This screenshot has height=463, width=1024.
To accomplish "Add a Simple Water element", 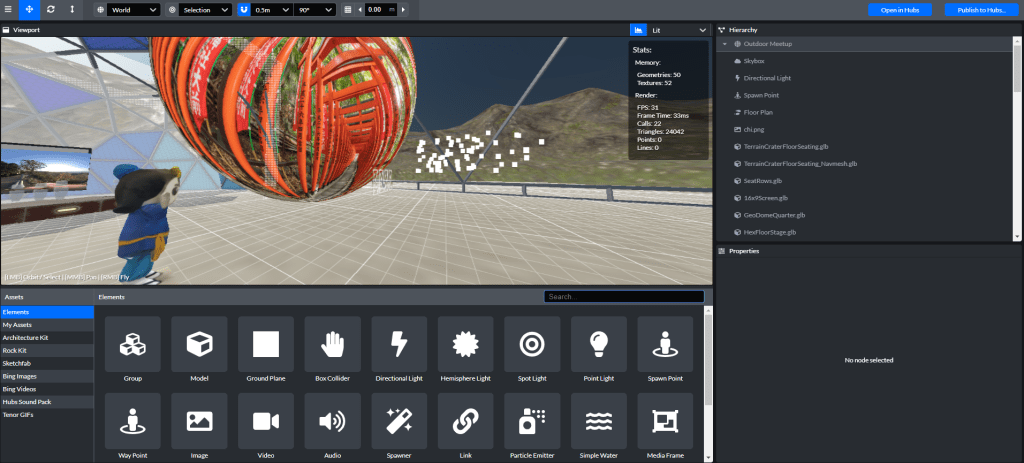I will click(x=598, y=423).
